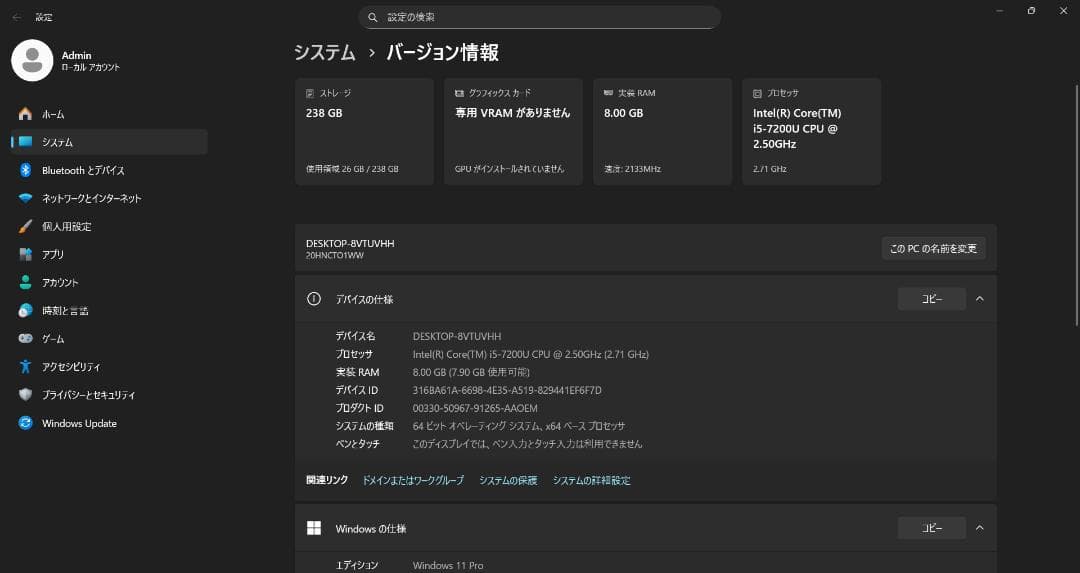Open 時刻と言語 settings

[109, 311]
